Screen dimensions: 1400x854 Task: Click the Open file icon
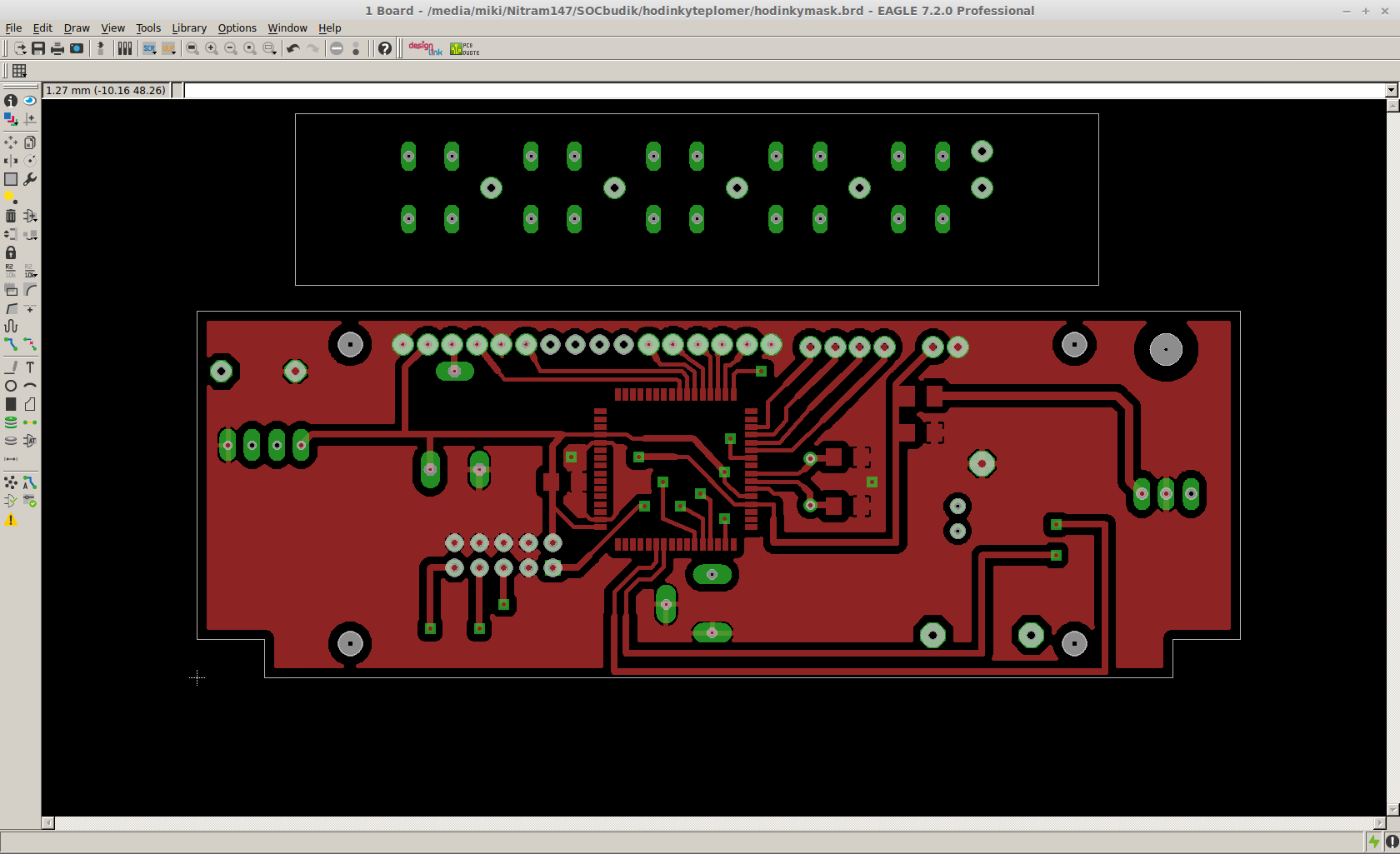19,48
